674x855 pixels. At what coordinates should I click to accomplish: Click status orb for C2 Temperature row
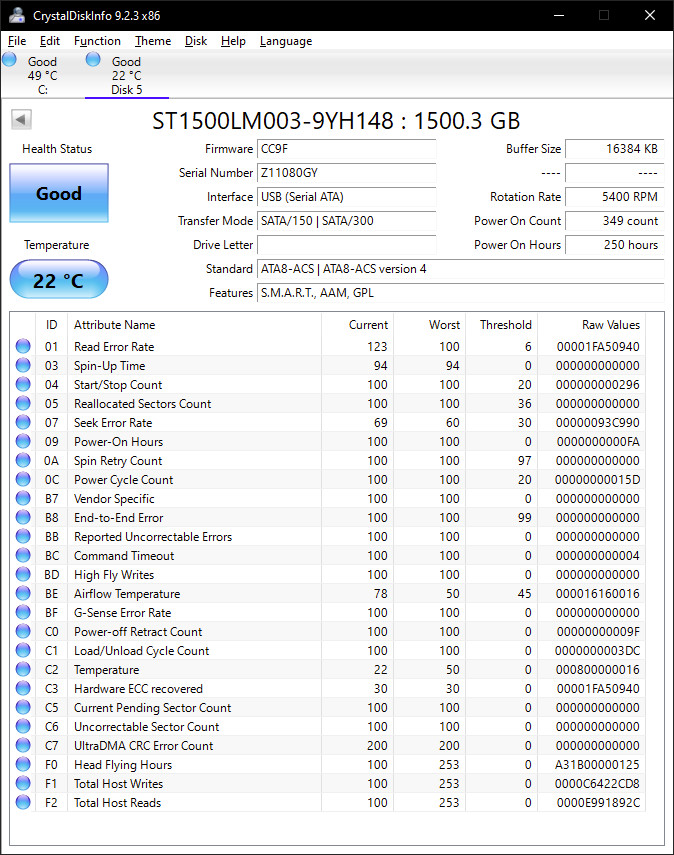23,669
